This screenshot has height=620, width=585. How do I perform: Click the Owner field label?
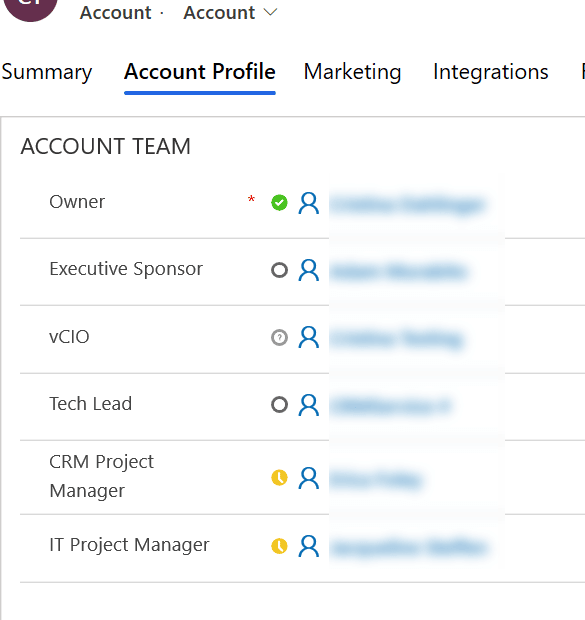coord(77,202)
